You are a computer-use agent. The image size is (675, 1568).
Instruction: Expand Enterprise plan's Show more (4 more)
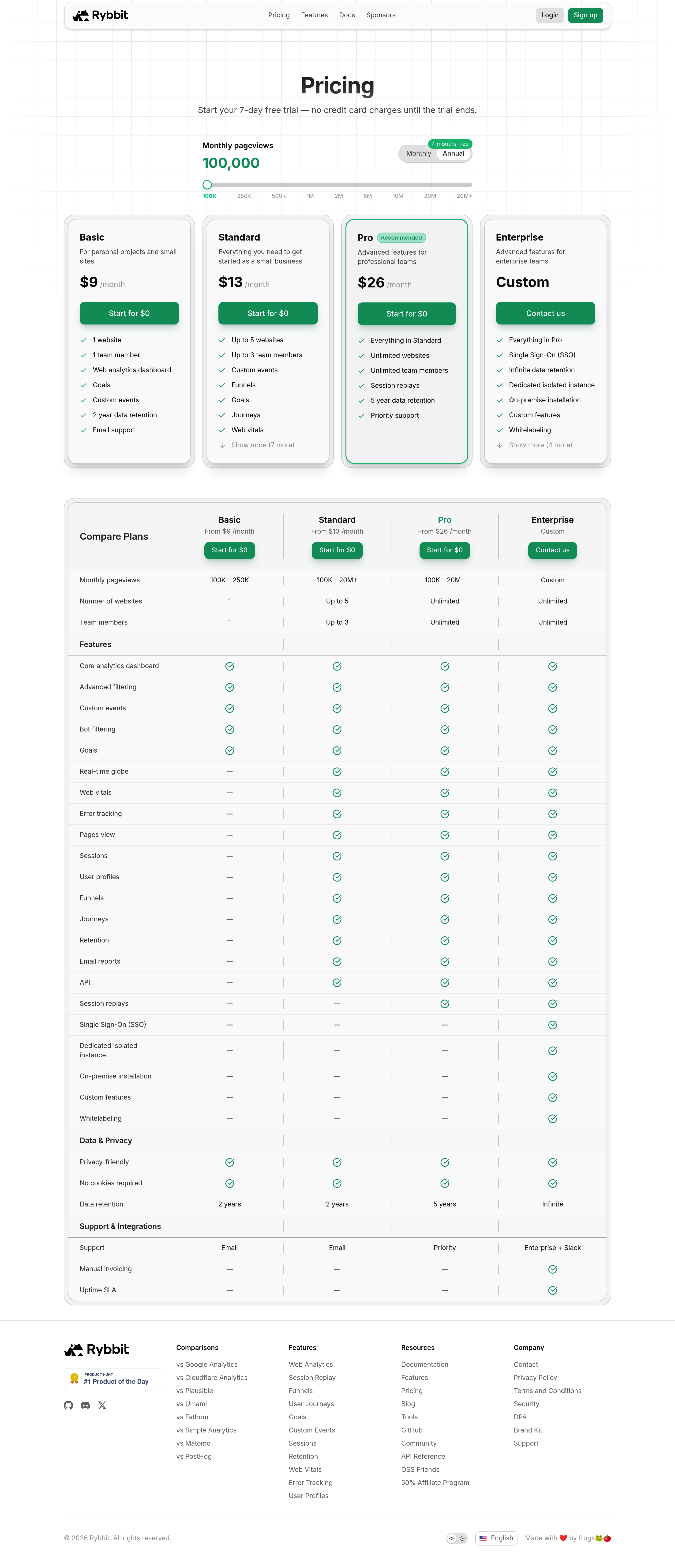coord(540,445)
